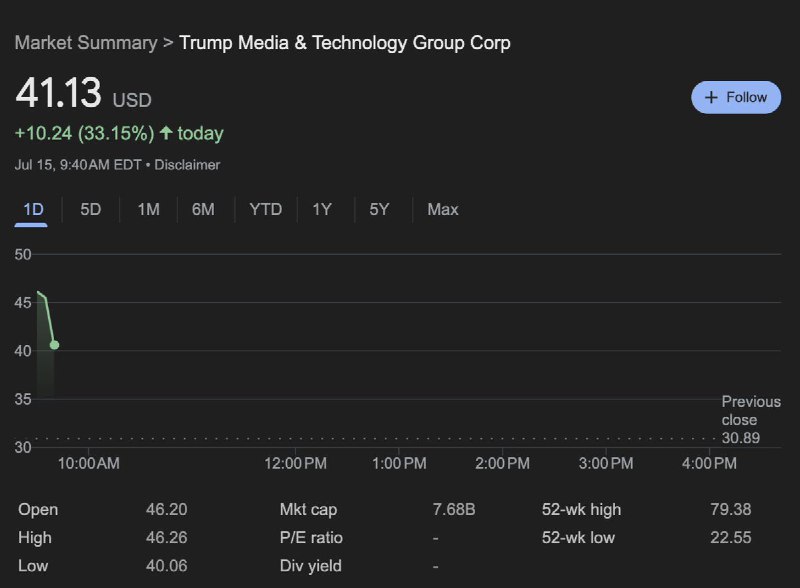Click the 12:00 PM axis label
Screen dimensions: 800x588
coord(295,463)
